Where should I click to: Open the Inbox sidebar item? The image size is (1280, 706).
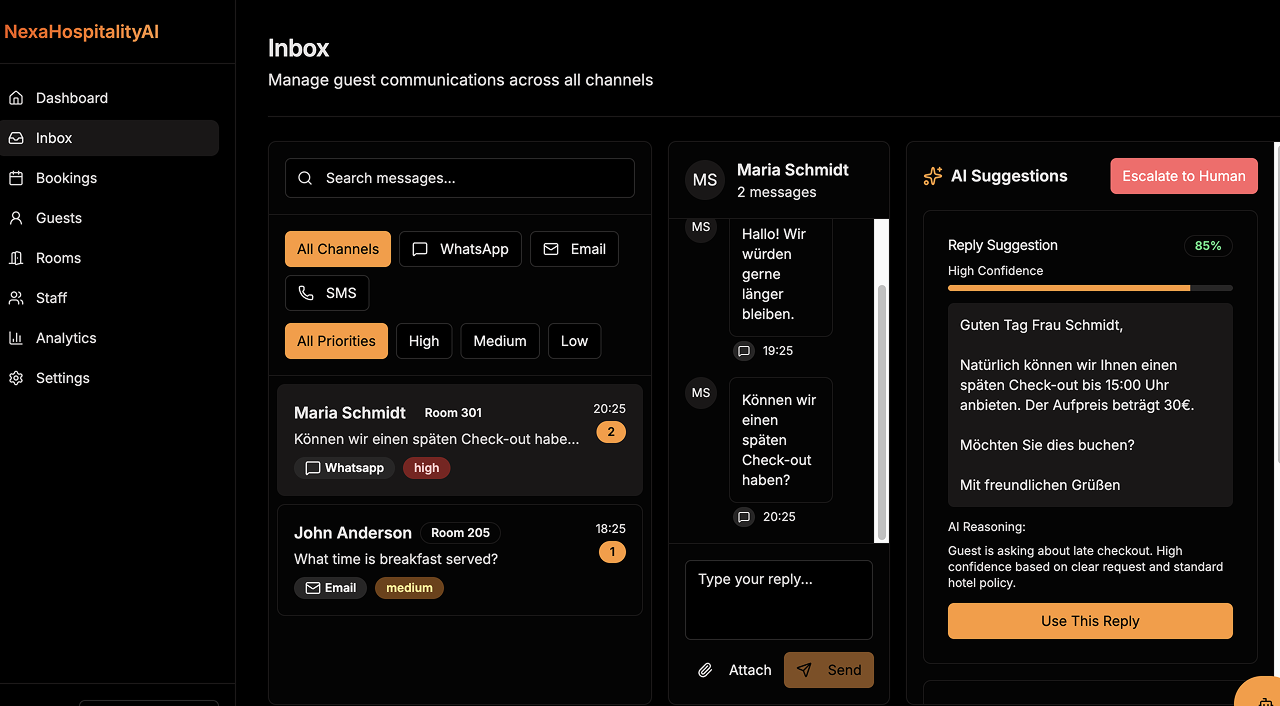(x=53, y=137)
